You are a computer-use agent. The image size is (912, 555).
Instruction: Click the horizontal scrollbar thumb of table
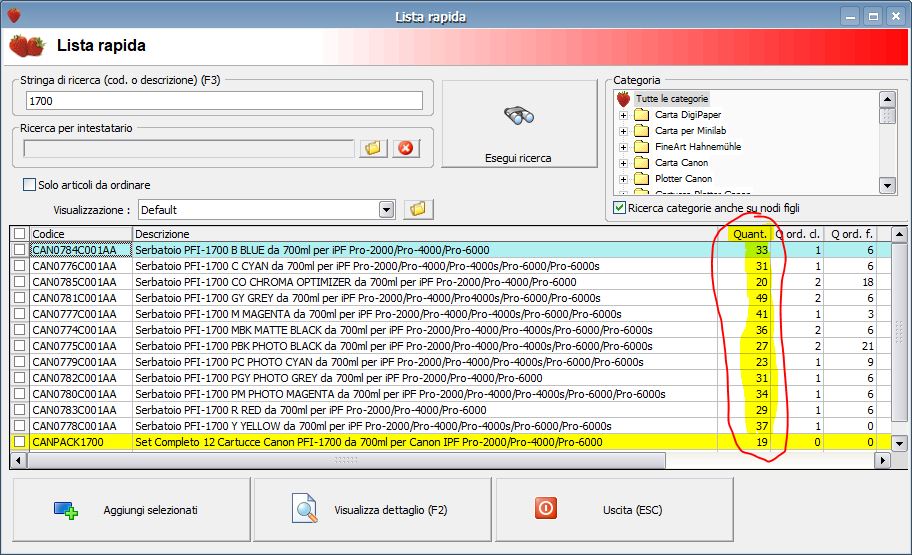[x=346, y=460]
